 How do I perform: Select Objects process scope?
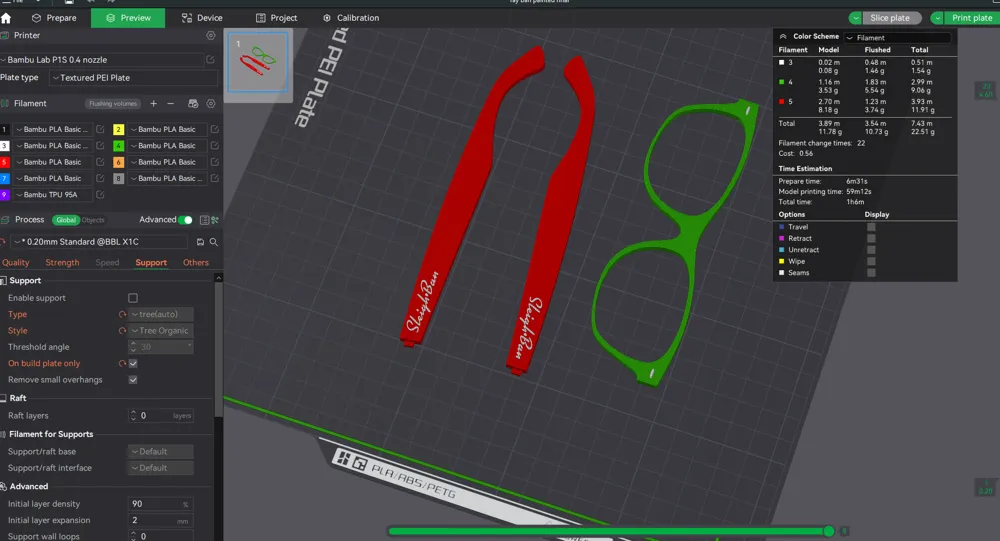pos(93,220)
